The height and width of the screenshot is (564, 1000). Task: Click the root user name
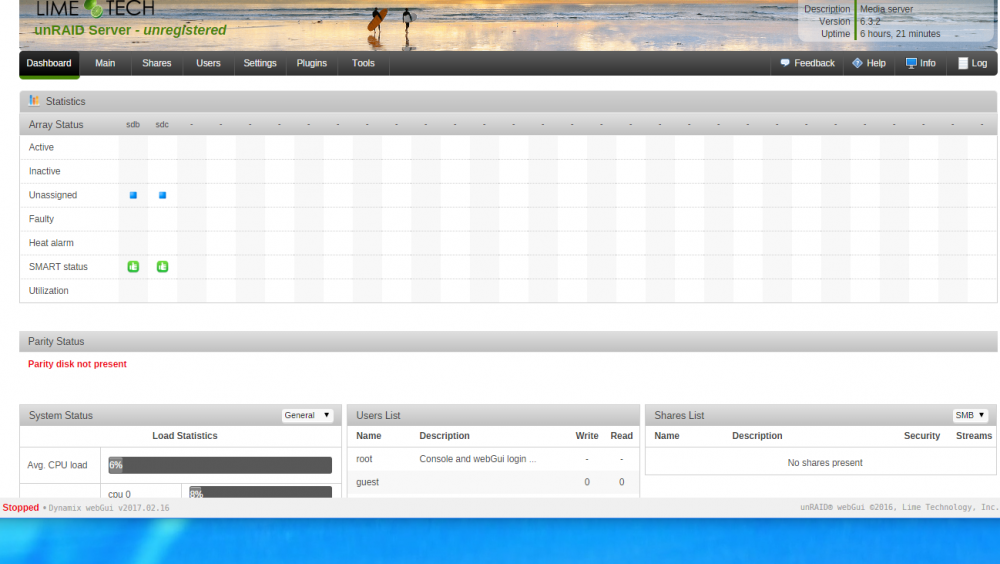[x=364, y=459]
